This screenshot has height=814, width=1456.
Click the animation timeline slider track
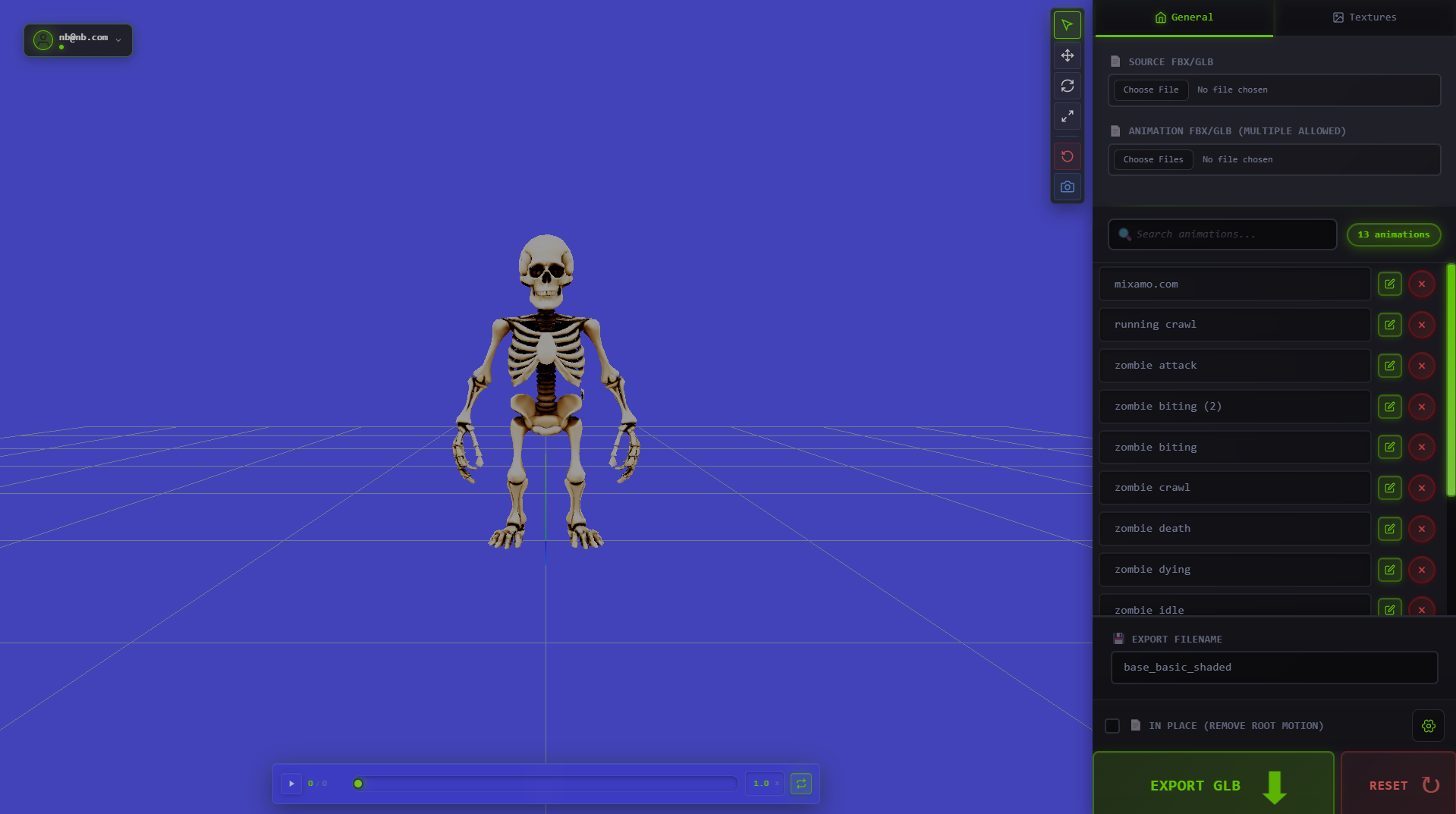(x=546, y=784)
